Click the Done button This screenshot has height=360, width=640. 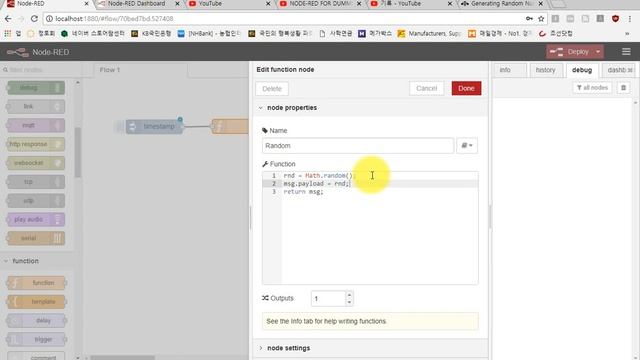click(466, 88)
